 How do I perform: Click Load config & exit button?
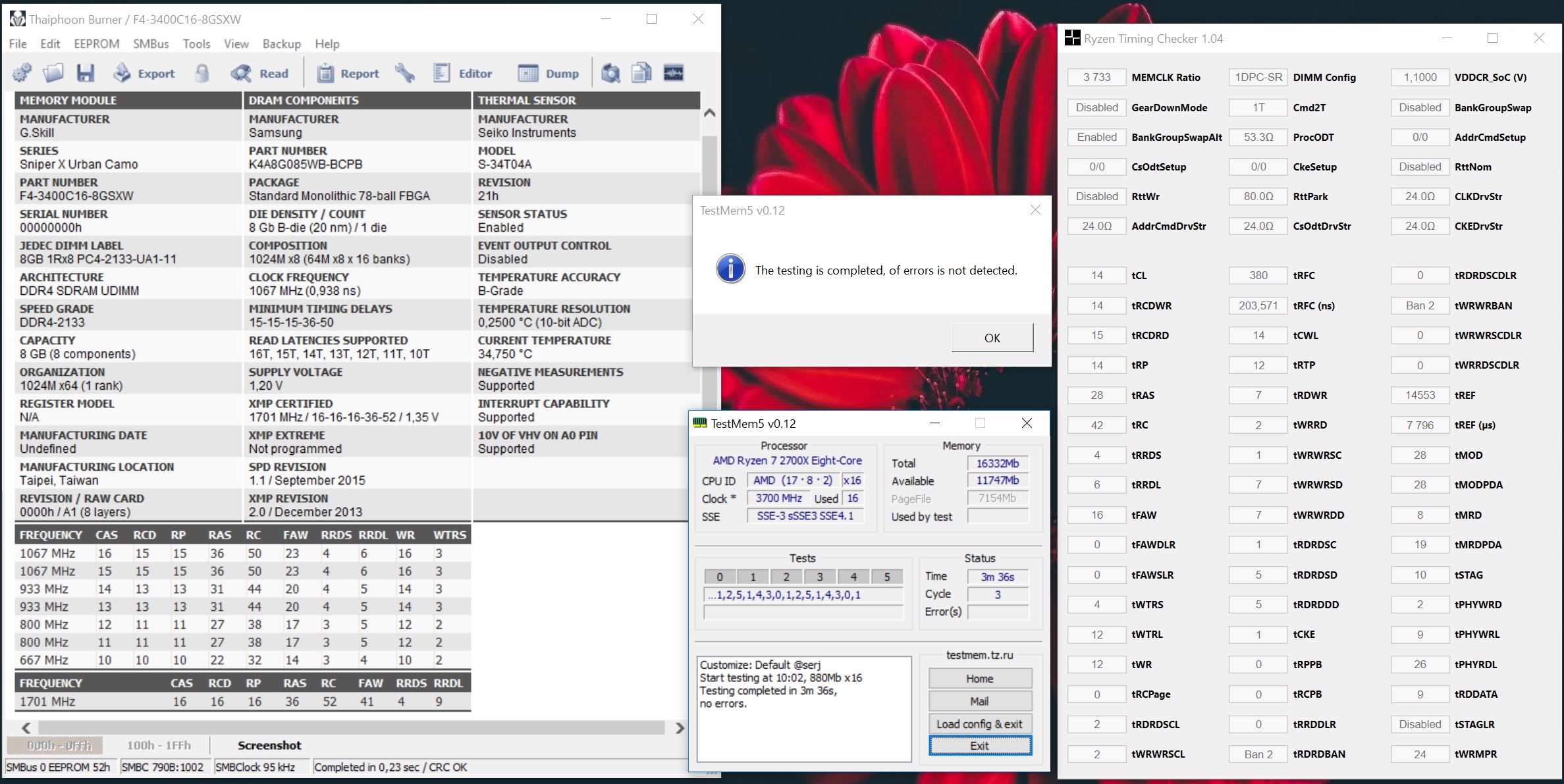[979, 723]
